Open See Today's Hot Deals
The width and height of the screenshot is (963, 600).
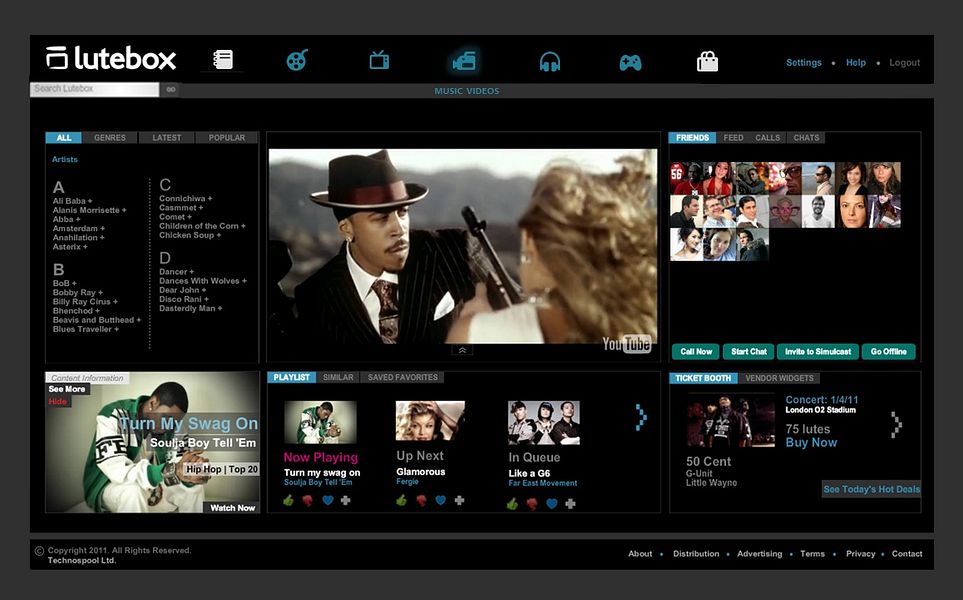pos(871,489)
